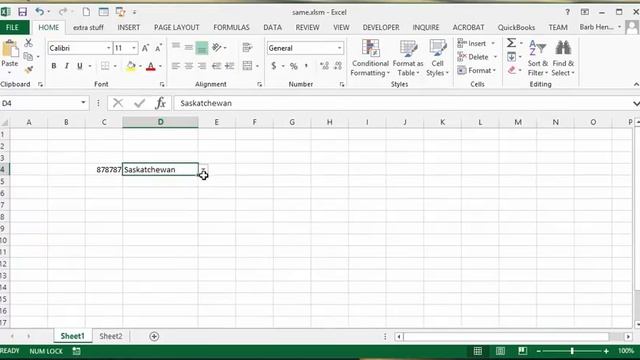Click the Wrap Text icon
The image size is (640, 360).
tap(247, 47)
